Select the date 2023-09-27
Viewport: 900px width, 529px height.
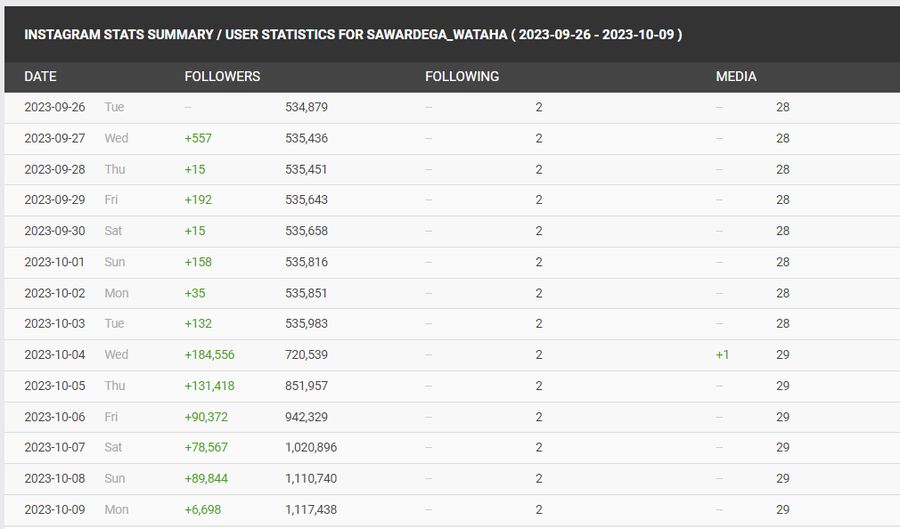point(55,138)
